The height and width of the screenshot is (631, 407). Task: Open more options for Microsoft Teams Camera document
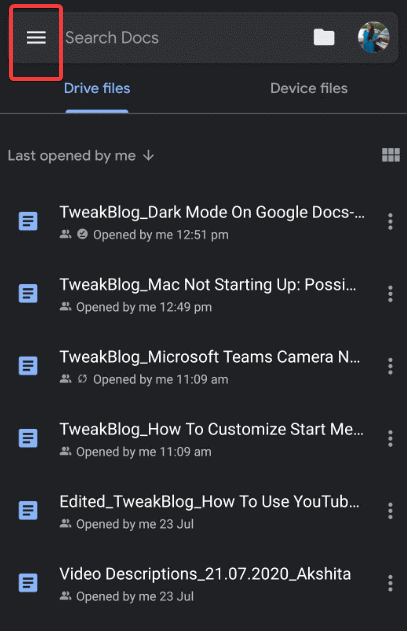[390, 366]
